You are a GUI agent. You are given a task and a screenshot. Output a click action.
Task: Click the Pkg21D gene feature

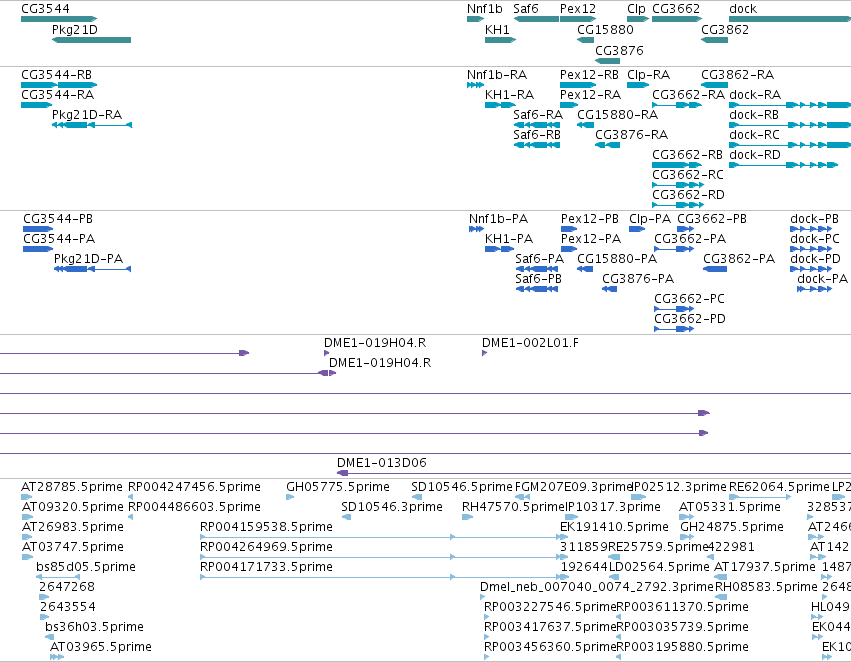pyautogui.click(x=91, y=40)
